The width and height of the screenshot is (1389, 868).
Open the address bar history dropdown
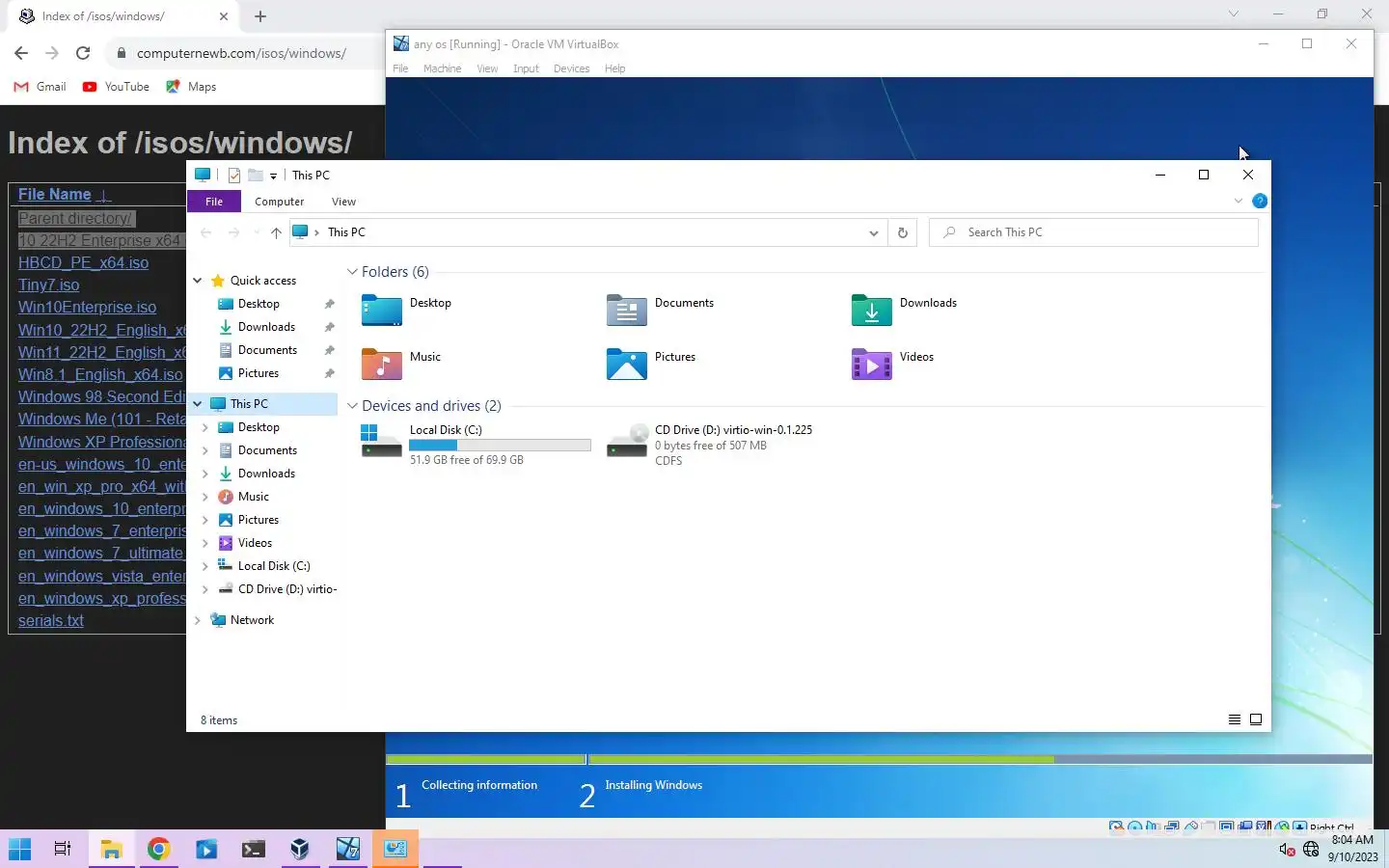tap(873, 232)
